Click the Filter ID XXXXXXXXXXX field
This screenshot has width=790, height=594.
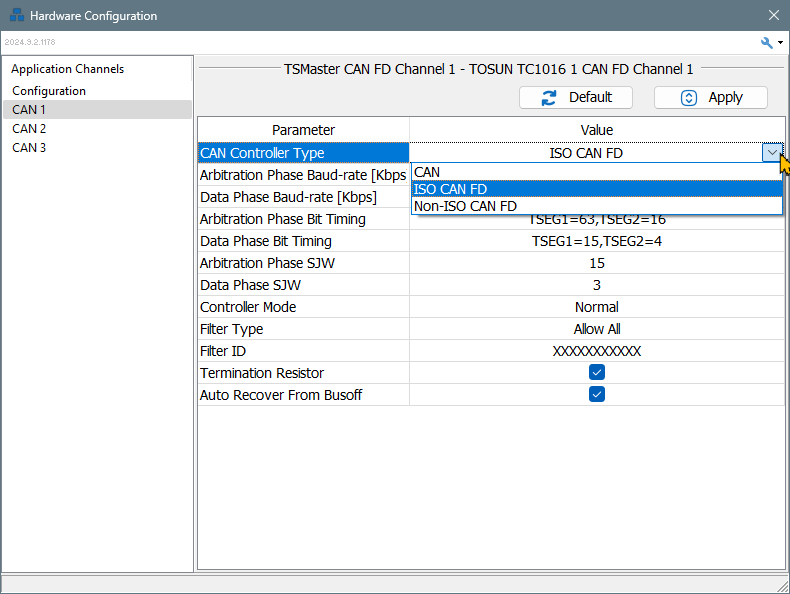597,351
